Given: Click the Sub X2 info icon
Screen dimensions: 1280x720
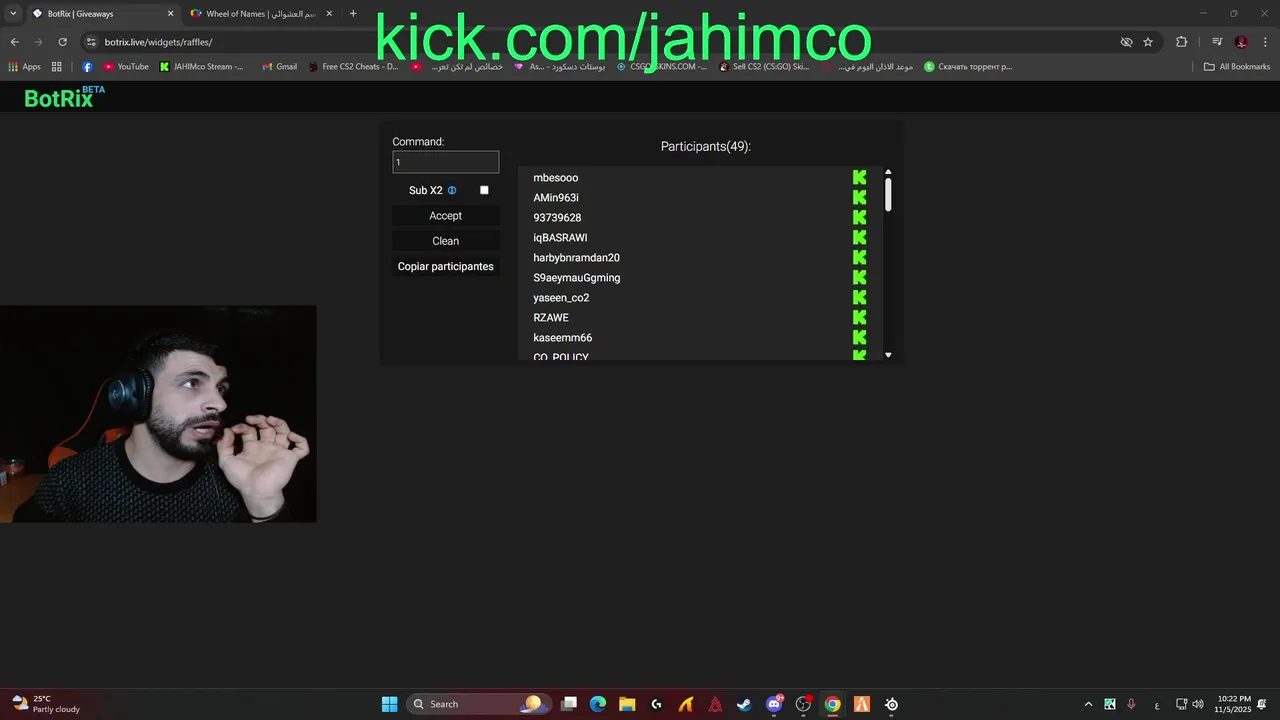Looking at the screenshot, I should tap(452, 190).
